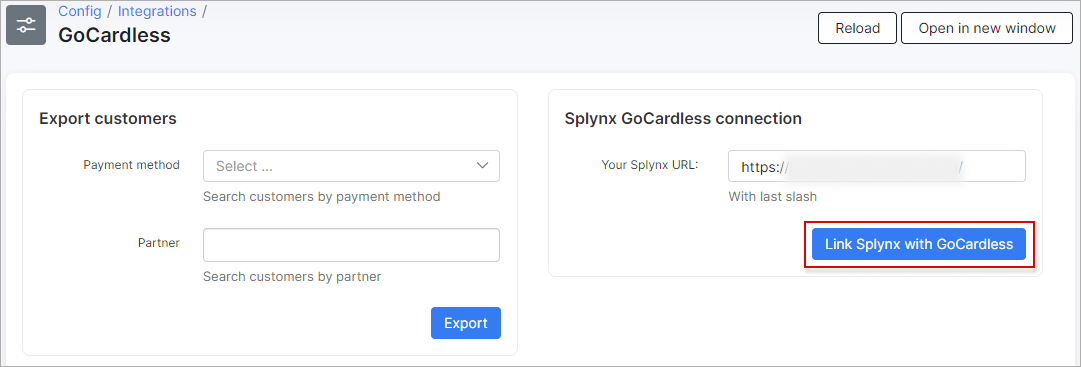This screenshot has width=1081, height=367.
Task: Open the Config breadcrumb link
Action: coord(80,11)
